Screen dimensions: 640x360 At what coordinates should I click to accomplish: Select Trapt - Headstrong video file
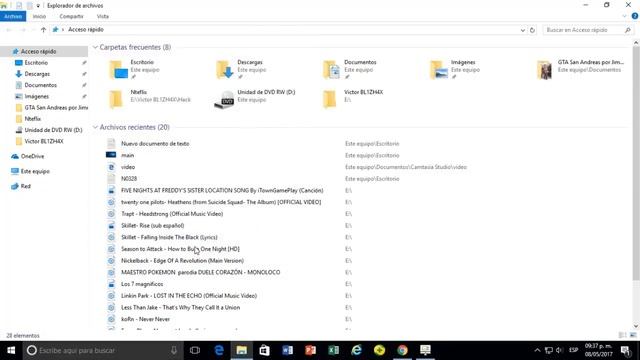[x=172, y=214]
